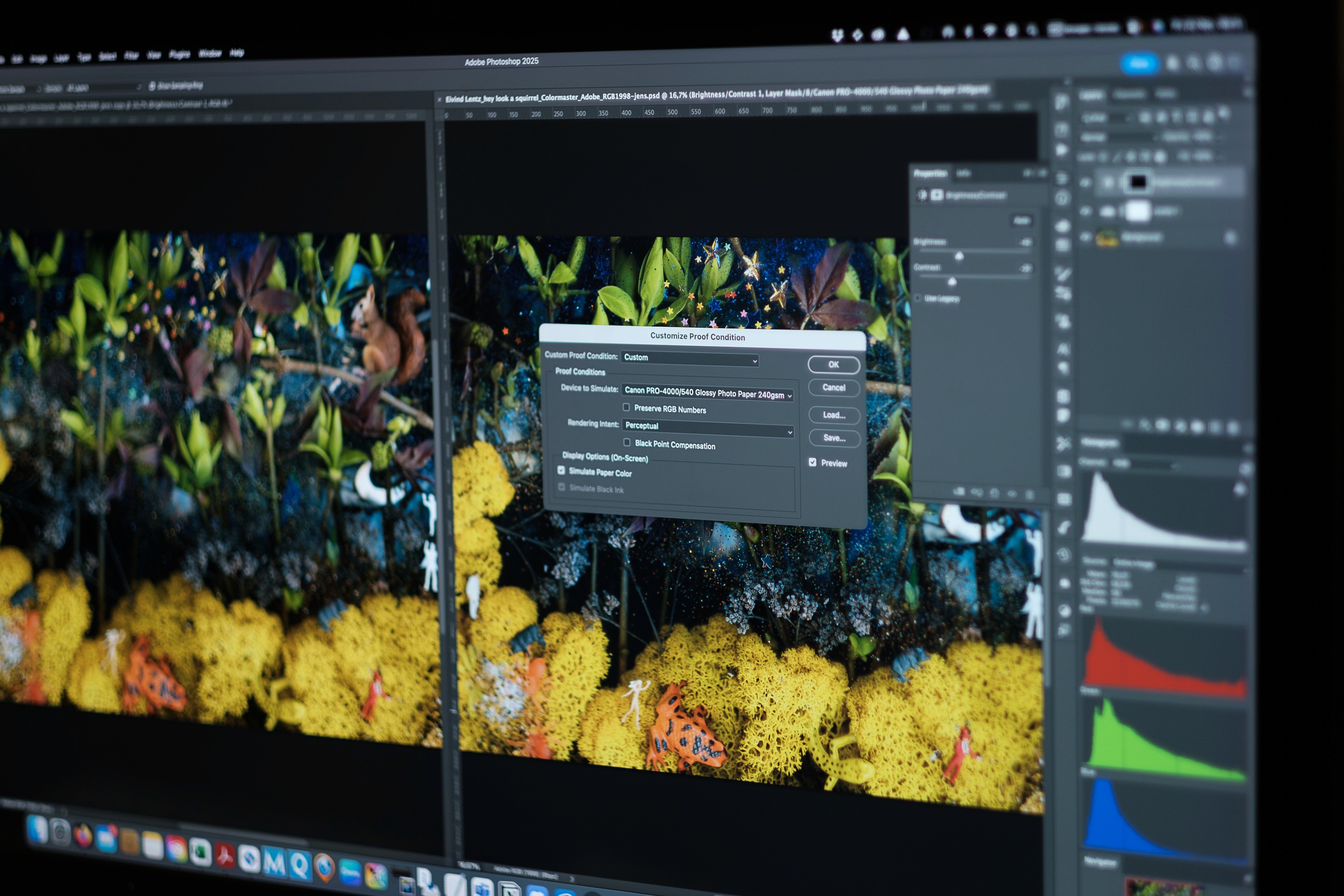The width and height of the screenshot is (1344, 896).
Task: Open System Settings from the dock
Action: 60,833
